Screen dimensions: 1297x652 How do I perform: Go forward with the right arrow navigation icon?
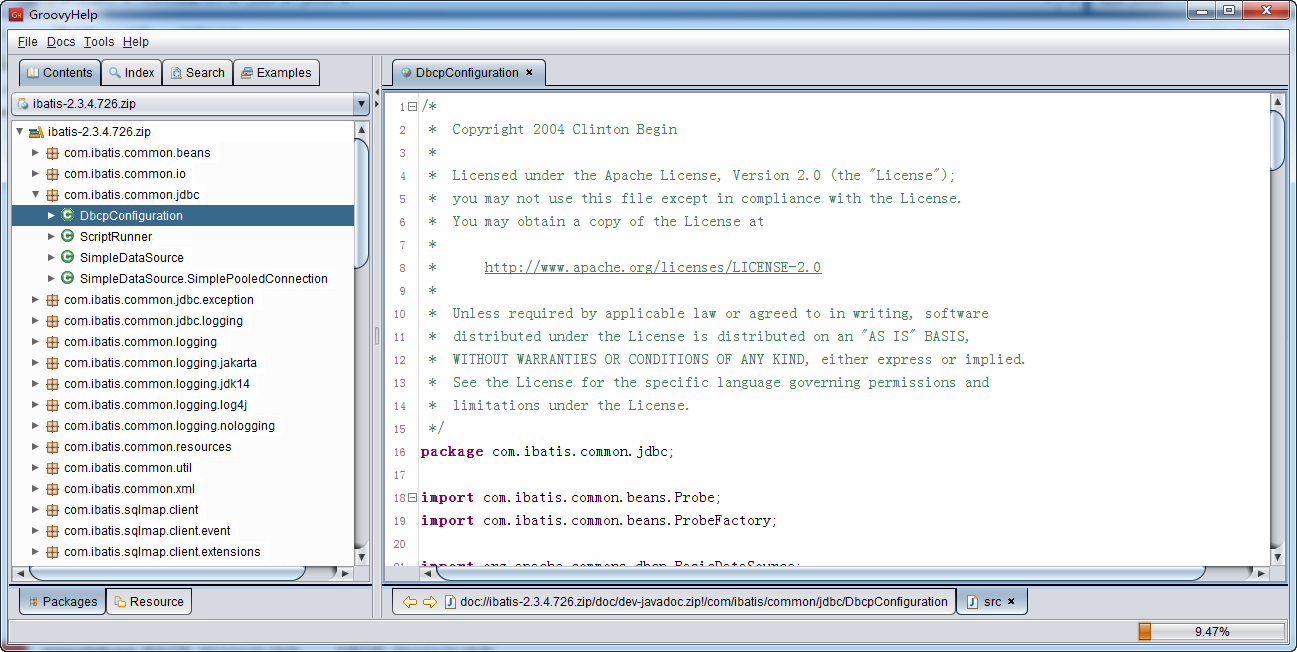(x=430, y=602)
